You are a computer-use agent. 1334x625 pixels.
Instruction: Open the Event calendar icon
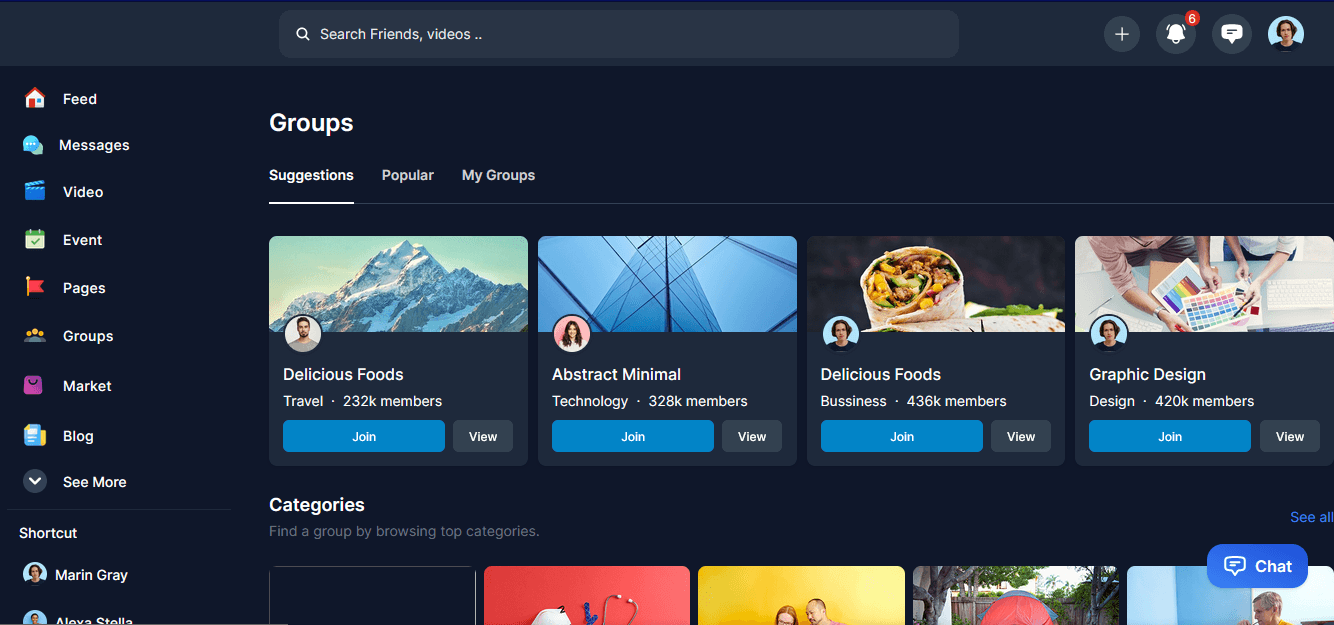pos(35,239)
